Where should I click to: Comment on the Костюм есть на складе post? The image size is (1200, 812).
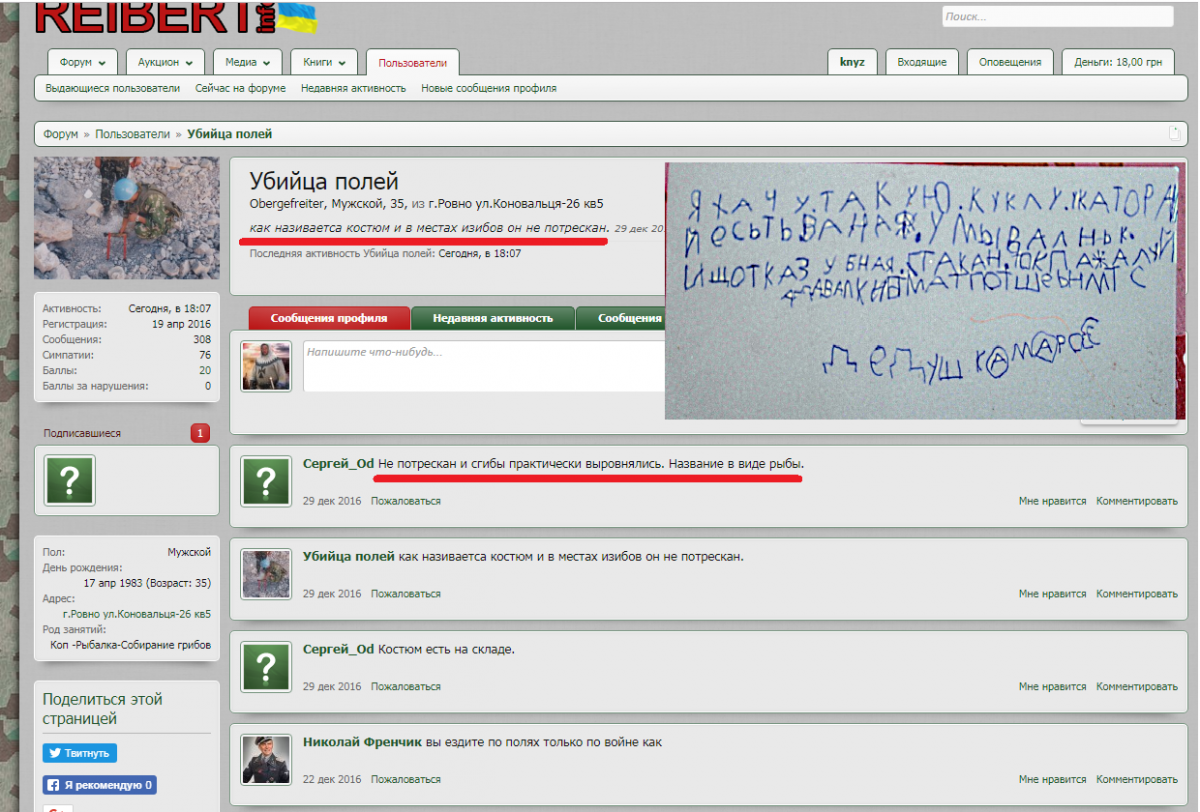[x=1137, y=687]
